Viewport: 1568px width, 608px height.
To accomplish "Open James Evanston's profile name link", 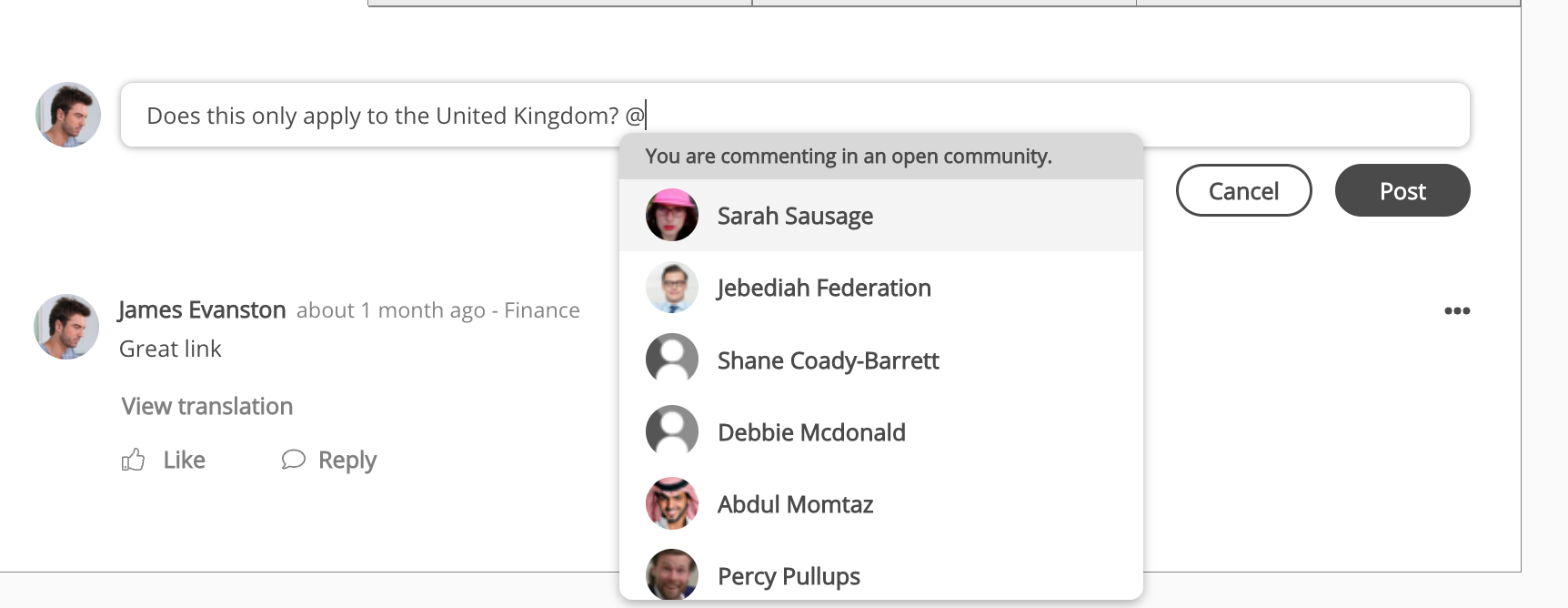I will click(202, 310).
